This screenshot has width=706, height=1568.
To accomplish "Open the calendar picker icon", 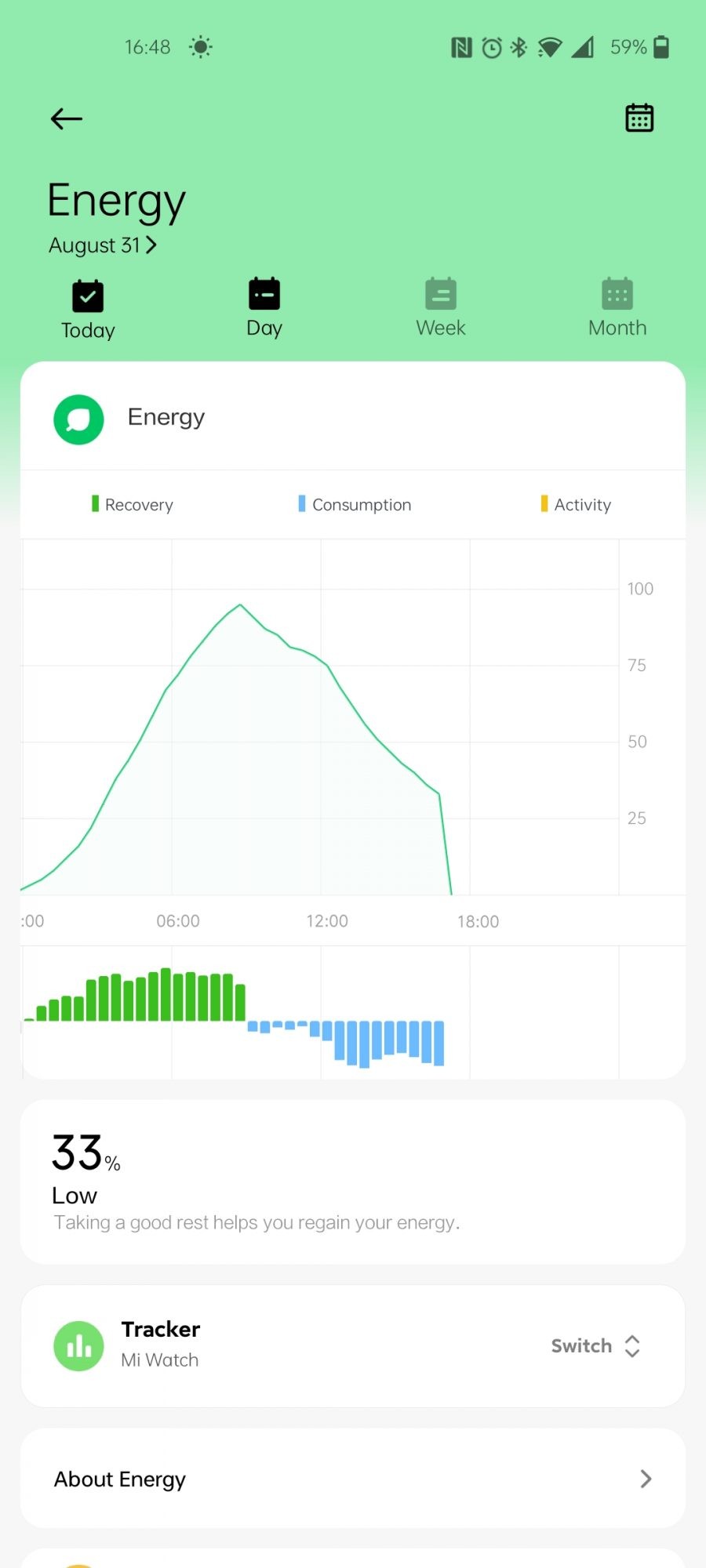I will click(639, 118).
